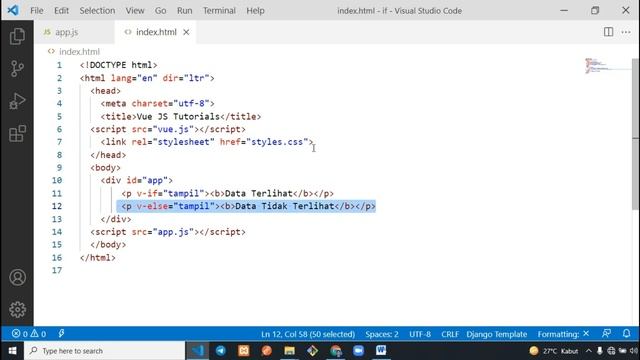
Task: Open the notifications bell
Action: 627,334
